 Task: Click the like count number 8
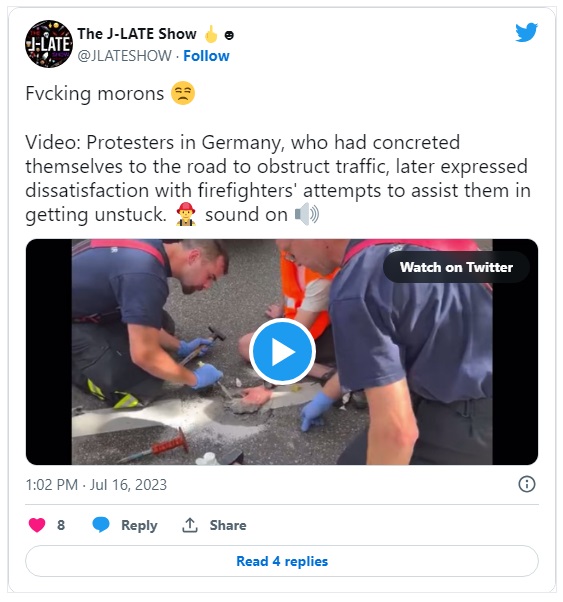pos(61,525)
